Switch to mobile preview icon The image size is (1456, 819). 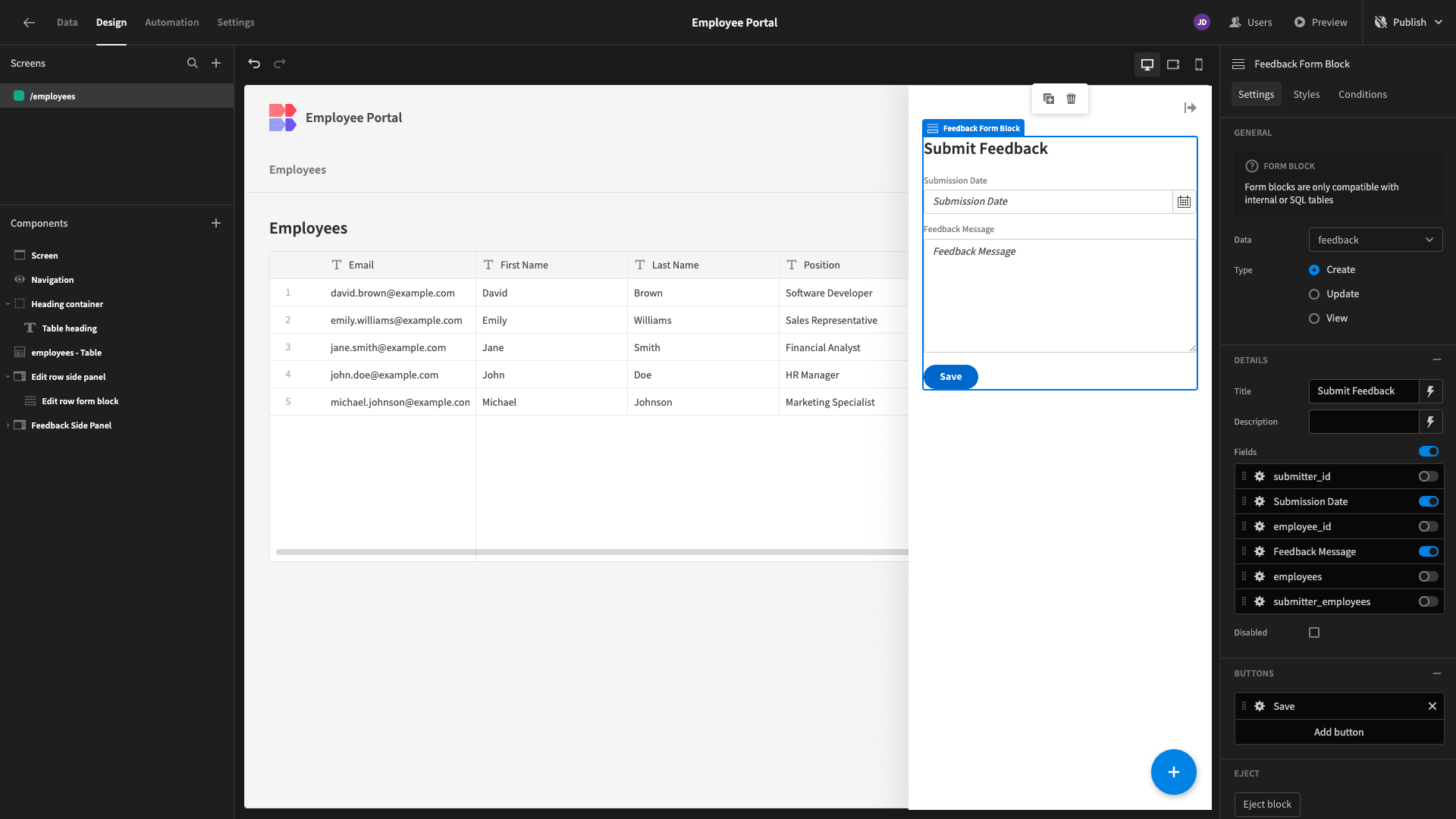pos(1199,64)
